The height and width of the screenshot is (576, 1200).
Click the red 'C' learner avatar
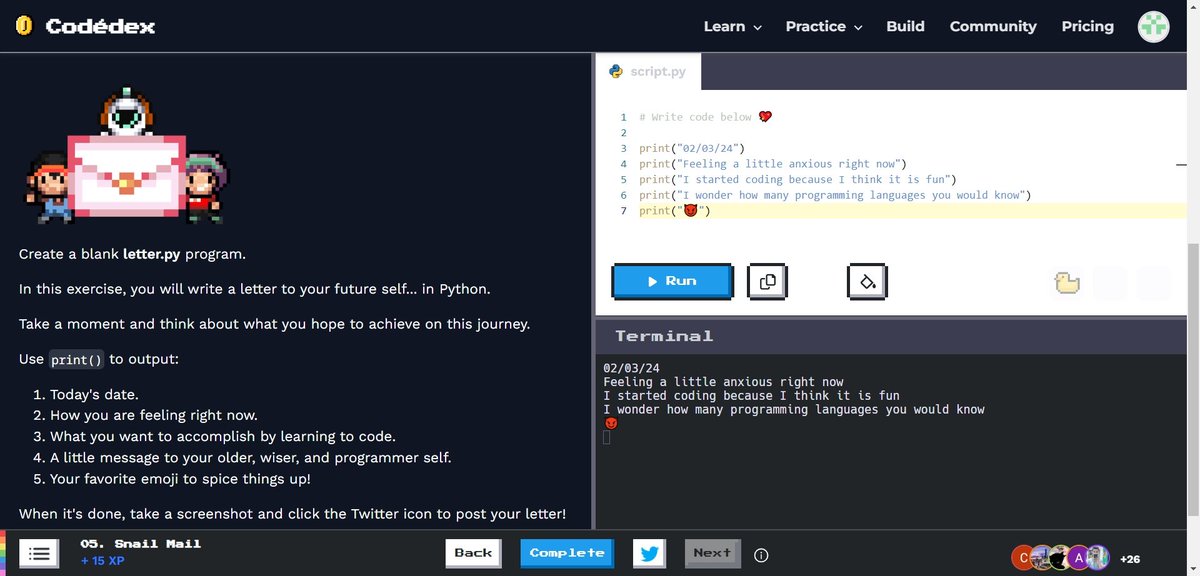click(1022, 557)
